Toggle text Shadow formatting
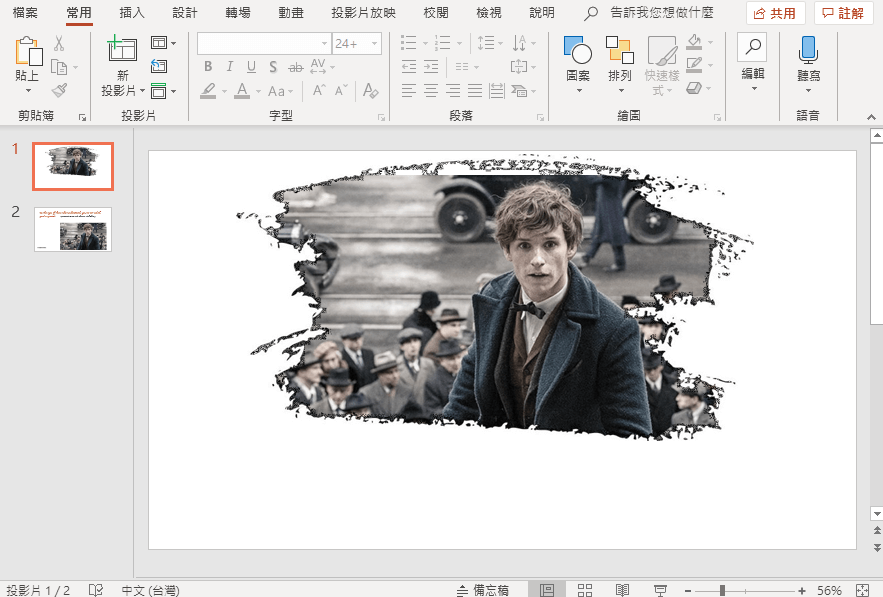This screenshot has width=883, height=597. pos(273,67)
